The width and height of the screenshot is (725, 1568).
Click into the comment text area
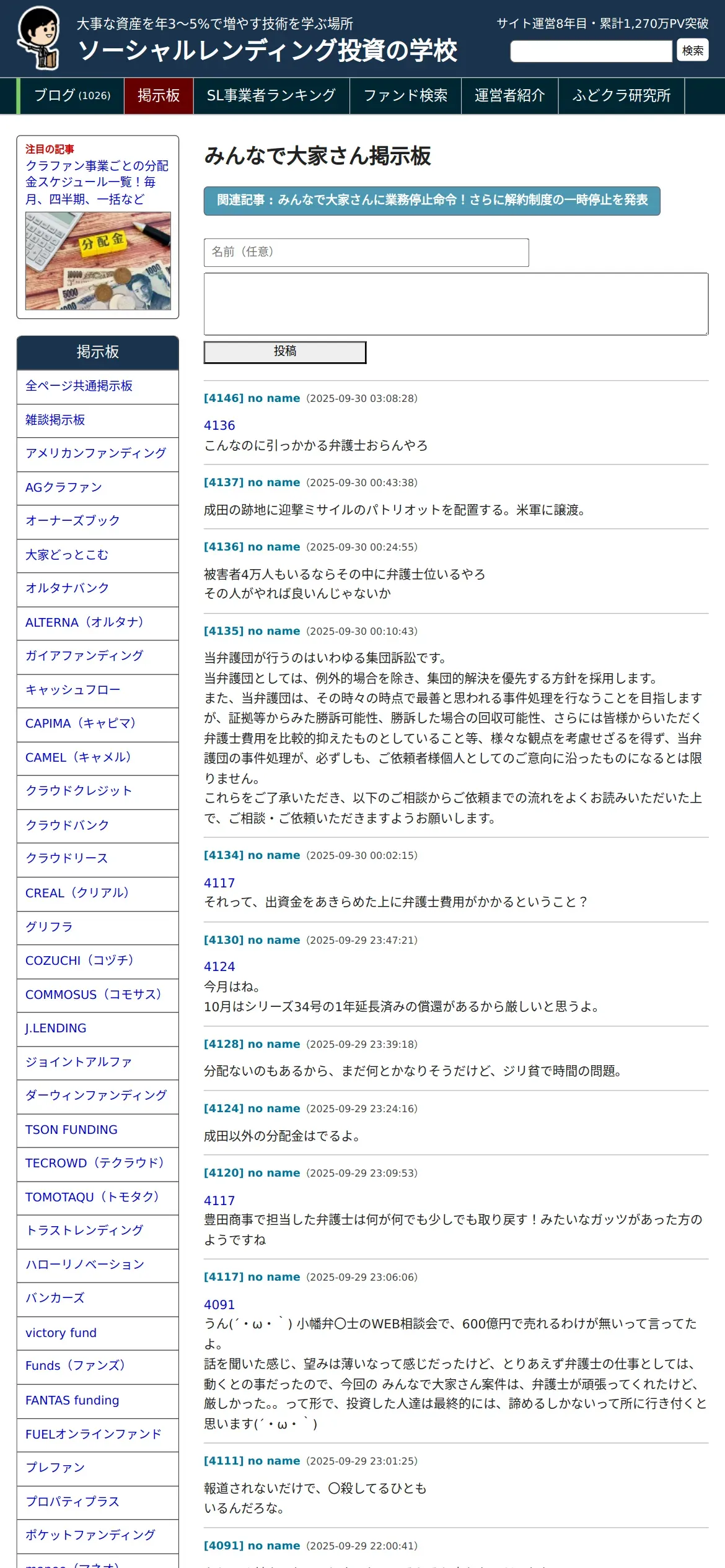click(x=456, y=304)
